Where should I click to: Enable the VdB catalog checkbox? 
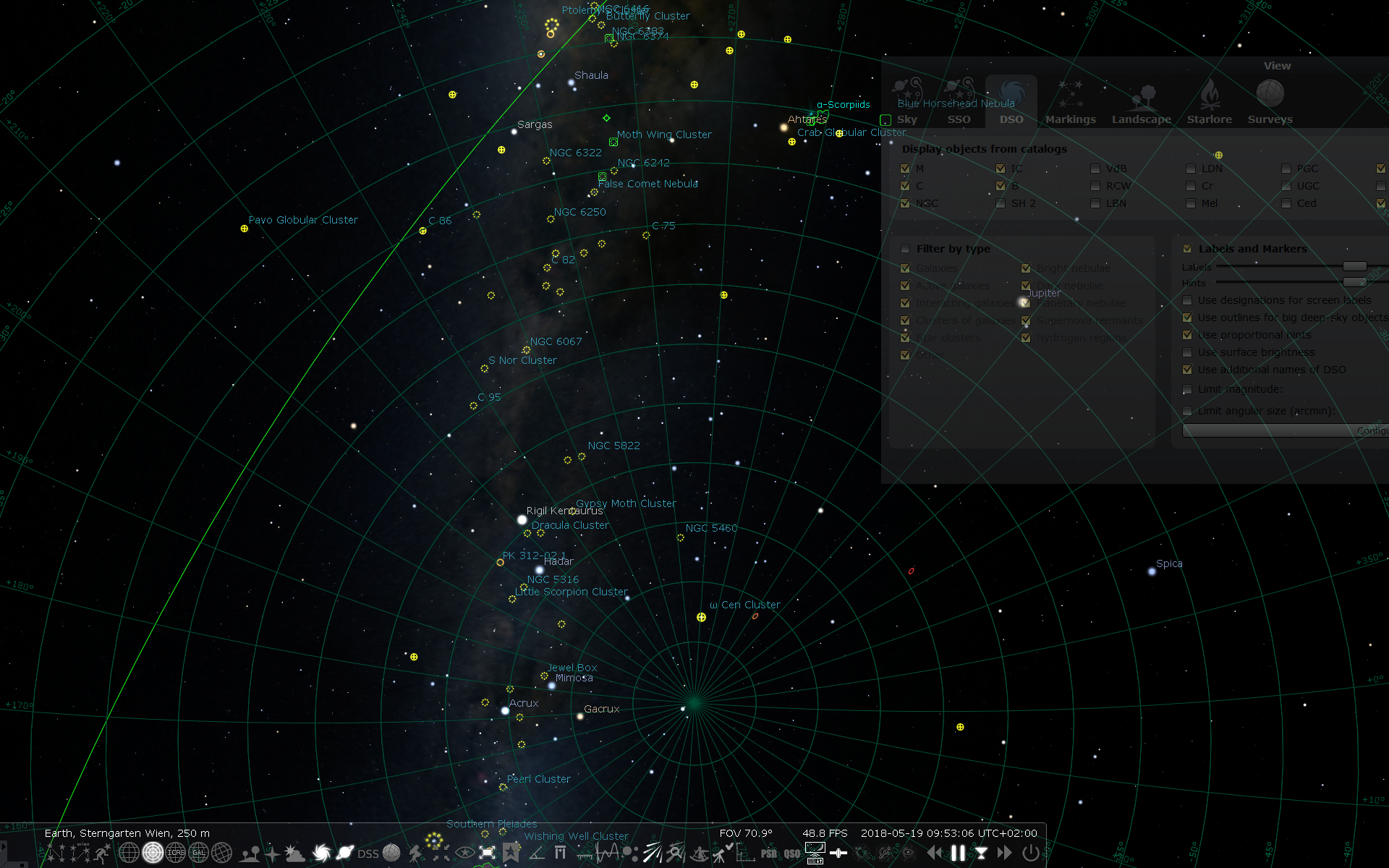(1095, 169)
